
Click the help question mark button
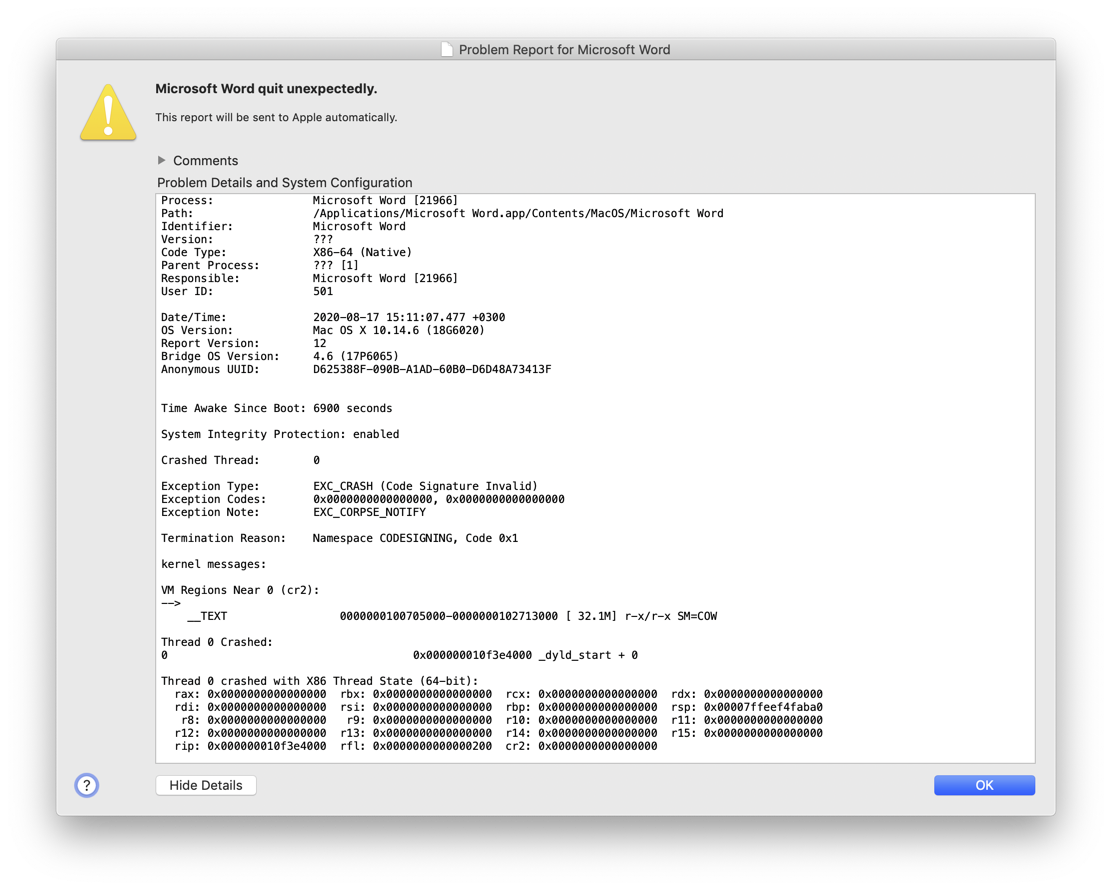[87, 785]
